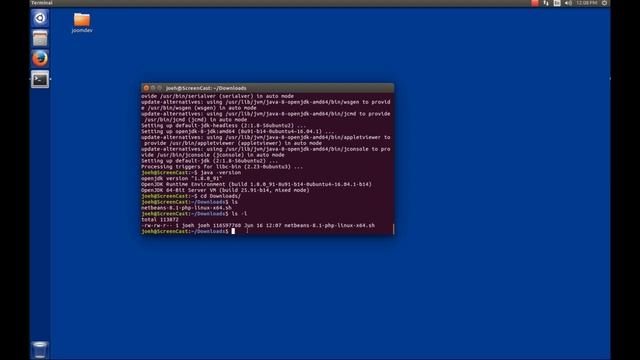640x360 pixels.
Task: Click the Terminal icon in the launcher
Action: click(40, 79)
